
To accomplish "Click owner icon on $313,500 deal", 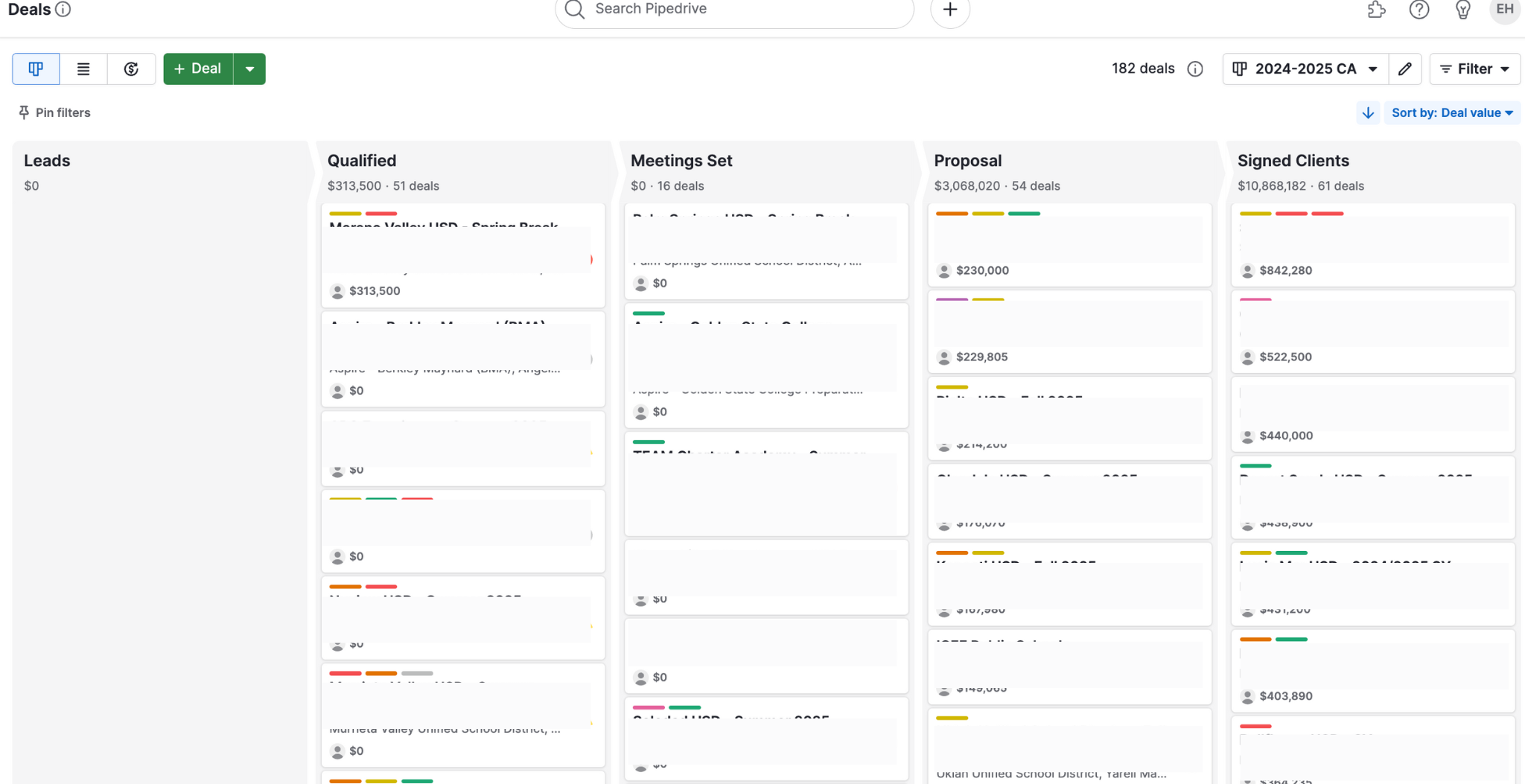I will (337, 291).
